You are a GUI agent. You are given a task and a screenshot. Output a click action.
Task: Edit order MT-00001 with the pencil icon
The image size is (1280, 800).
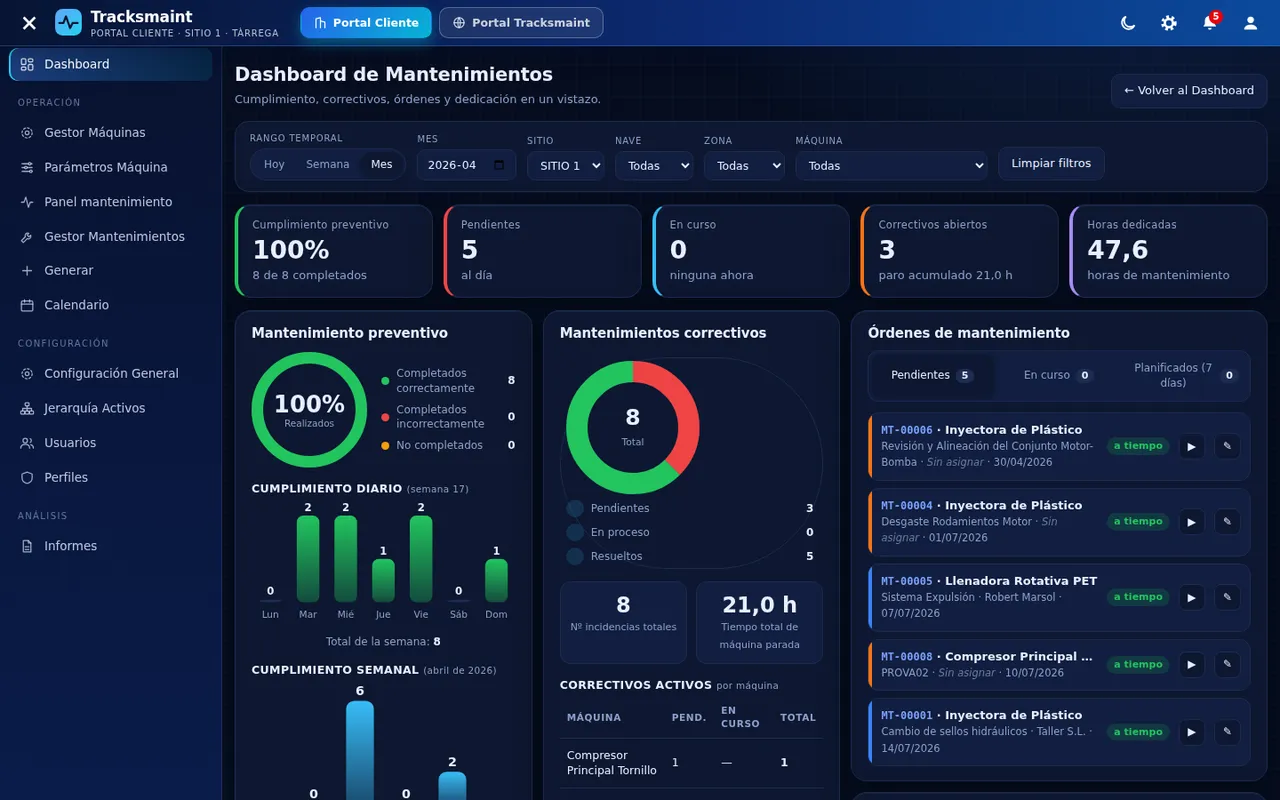[x=1227, y=732]
